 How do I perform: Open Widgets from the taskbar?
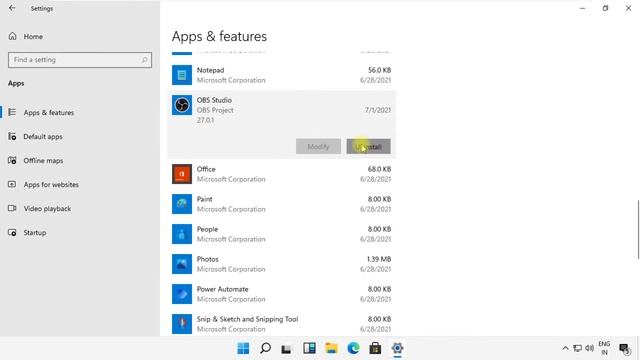pyautogui.click(x=309, y=348)
